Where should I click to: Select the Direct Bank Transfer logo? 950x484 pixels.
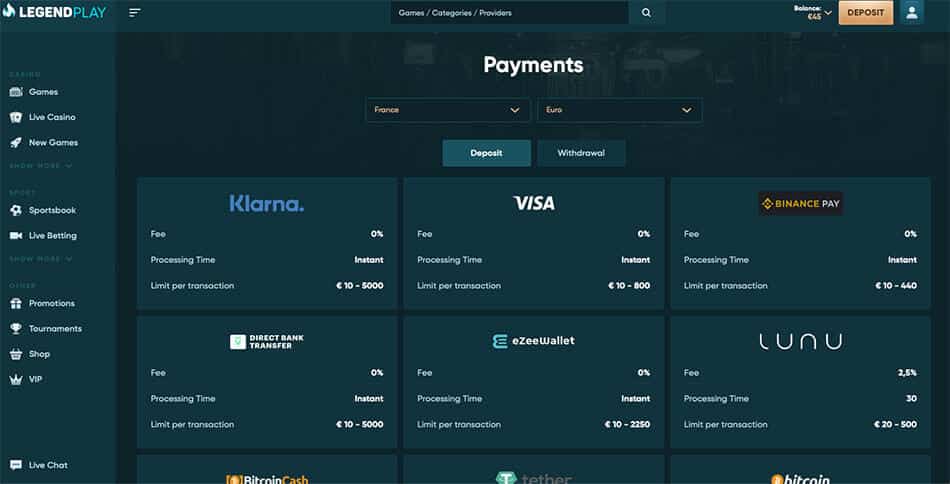[x=267, y=342]
